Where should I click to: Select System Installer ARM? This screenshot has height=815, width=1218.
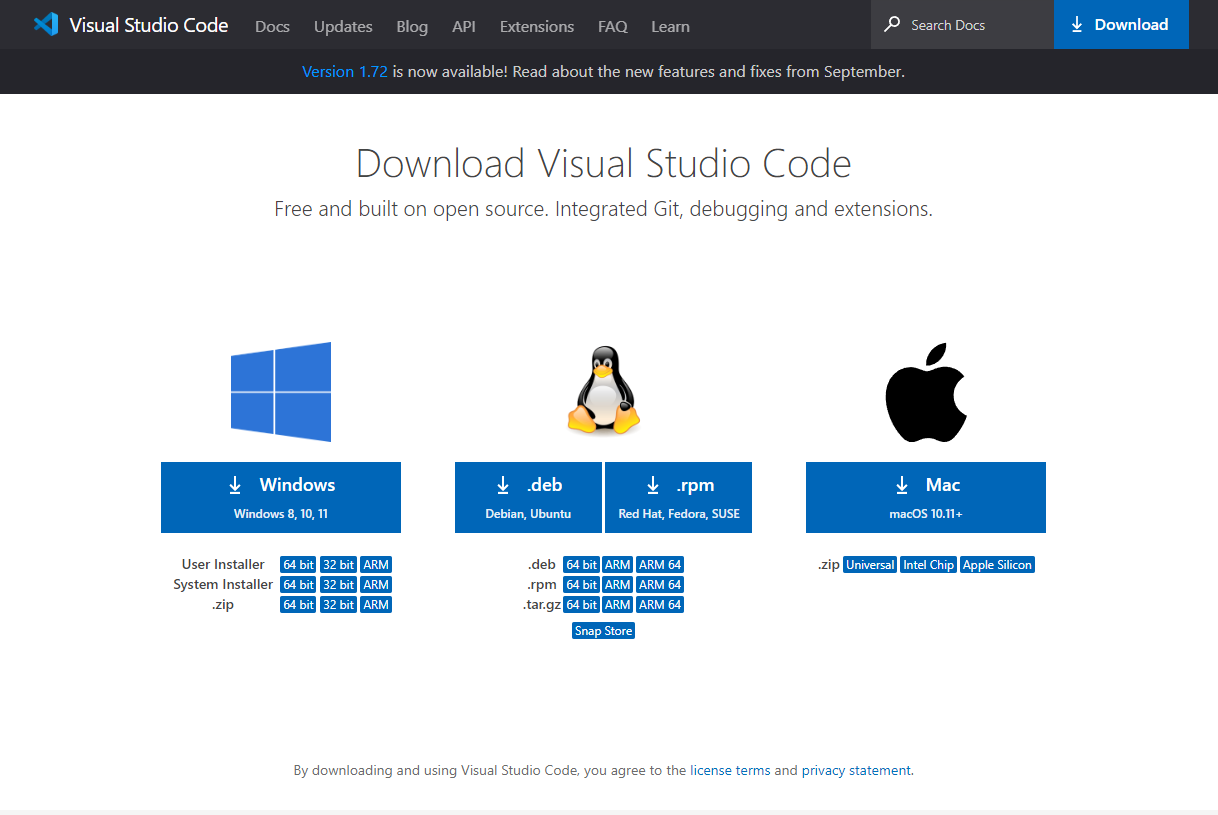pyautogui.click(x=376, y=585)
